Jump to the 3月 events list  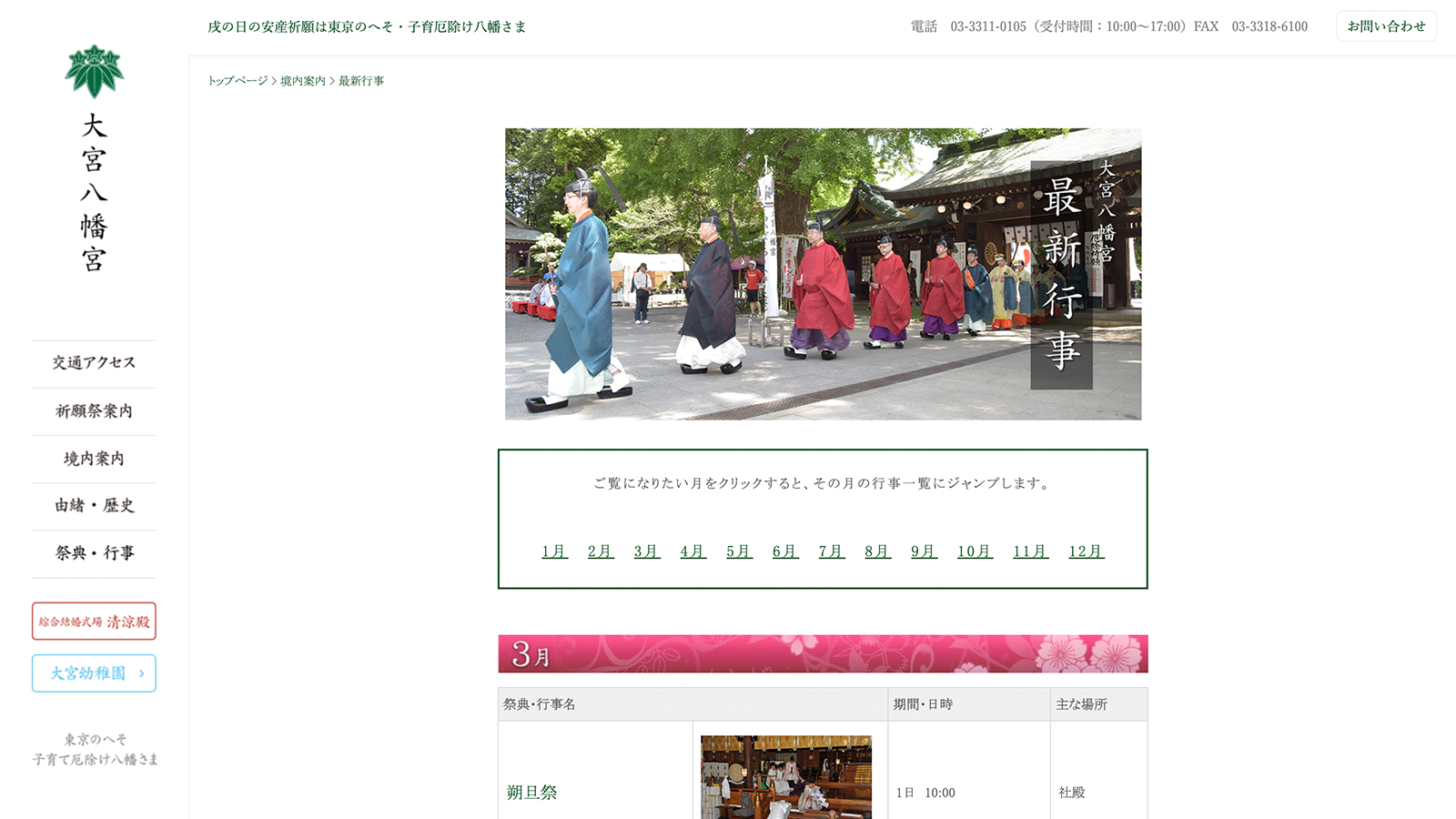(x=646, y=551)
